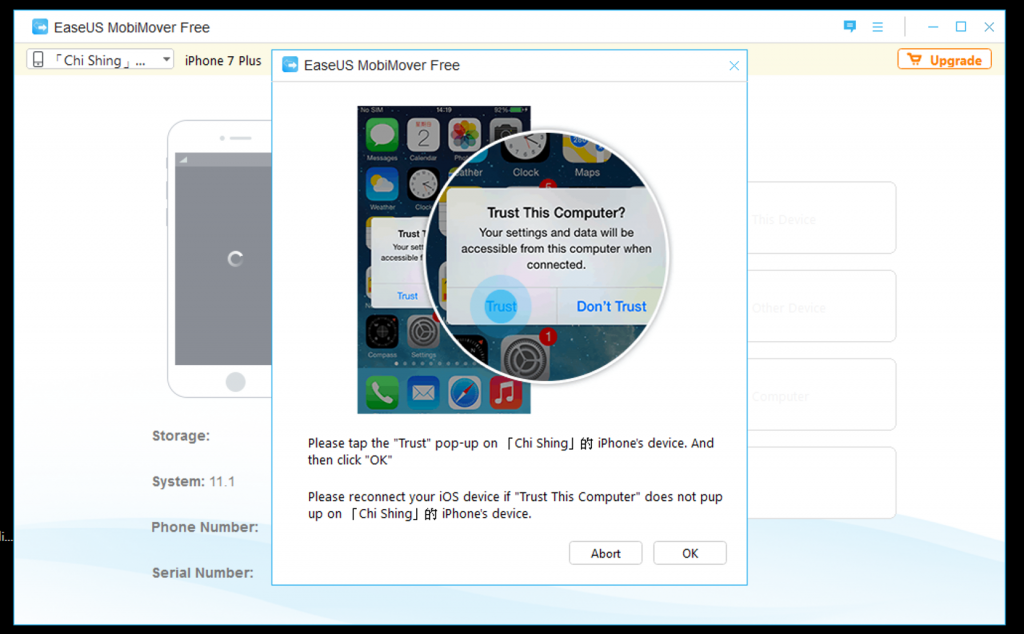Open the Upgrade shopping cart button

(x=944, y=59)
